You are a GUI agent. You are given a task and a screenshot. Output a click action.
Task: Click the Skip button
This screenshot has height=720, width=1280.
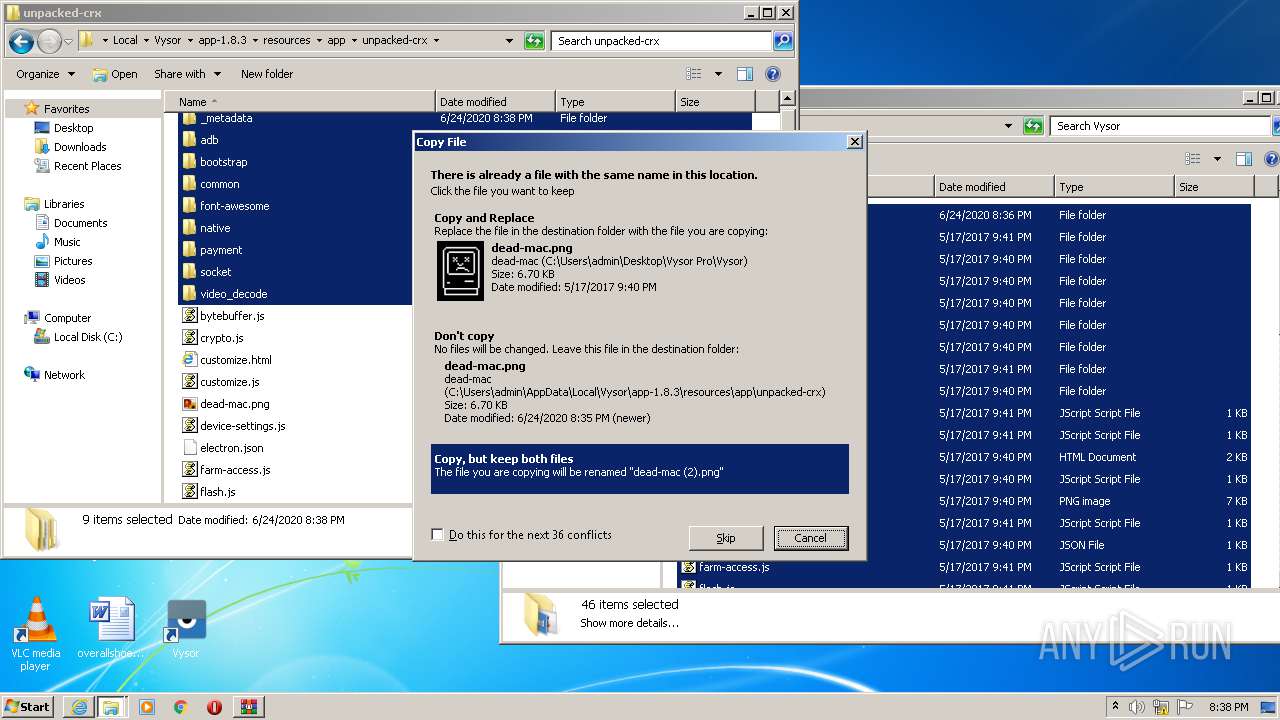click(726, 538)
